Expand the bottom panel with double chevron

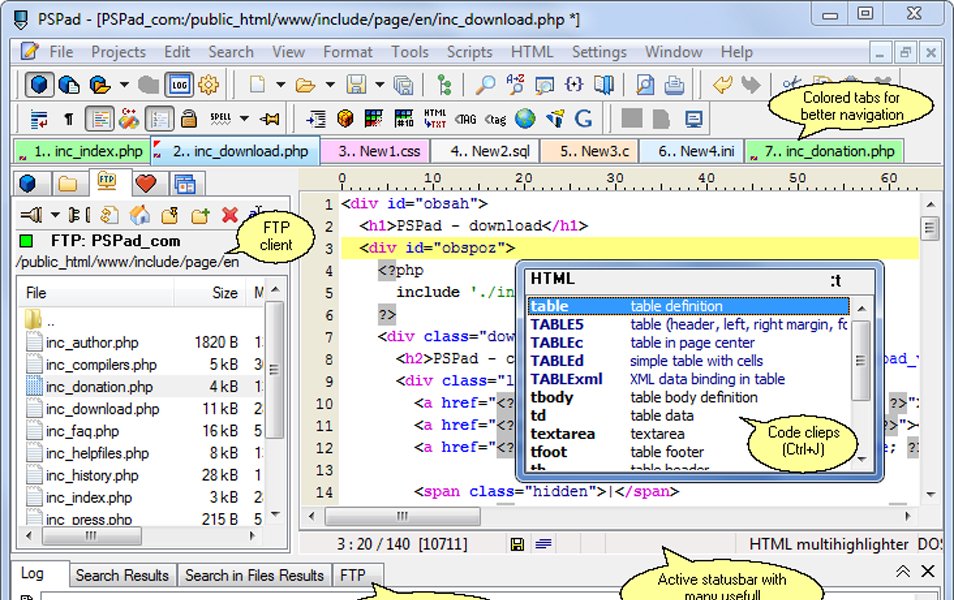(903, 571)
